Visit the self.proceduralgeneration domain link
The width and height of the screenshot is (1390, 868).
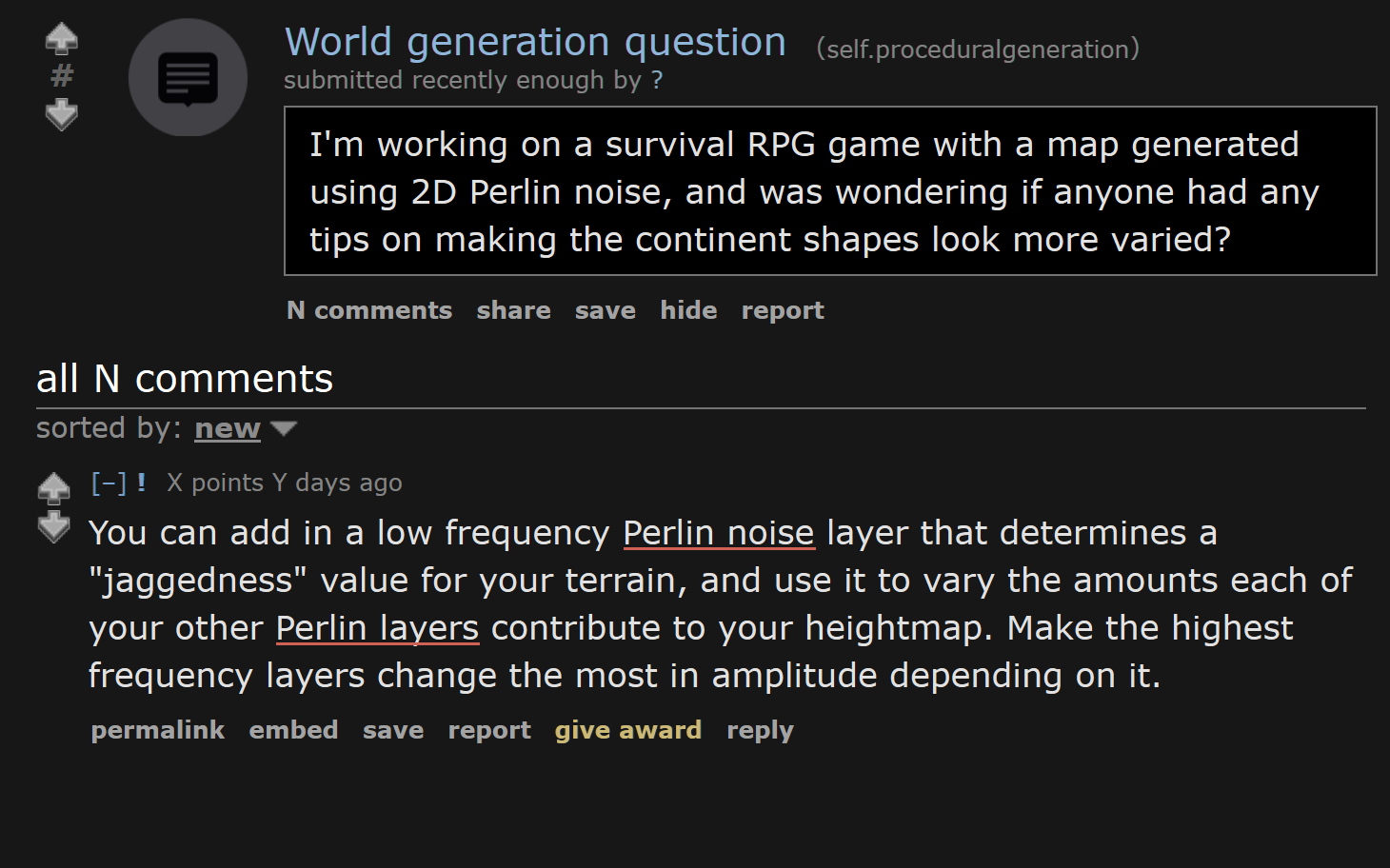coord(978,49)
